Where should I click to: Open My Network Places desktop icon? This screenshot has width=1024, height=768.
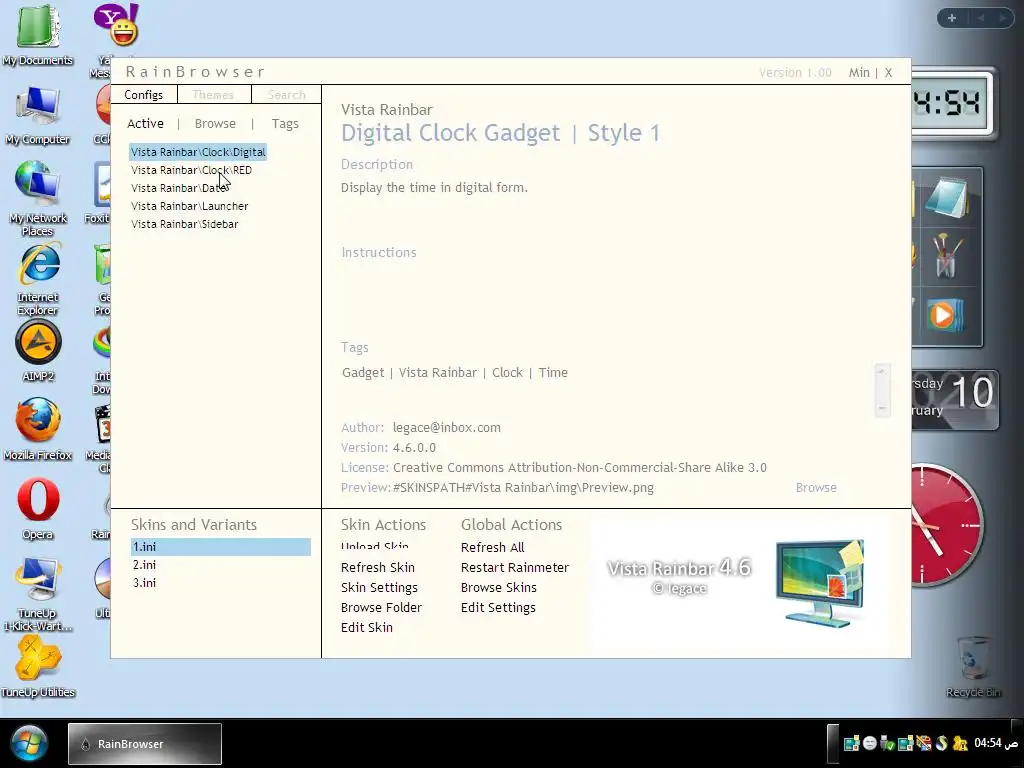[x=37, y=197]
